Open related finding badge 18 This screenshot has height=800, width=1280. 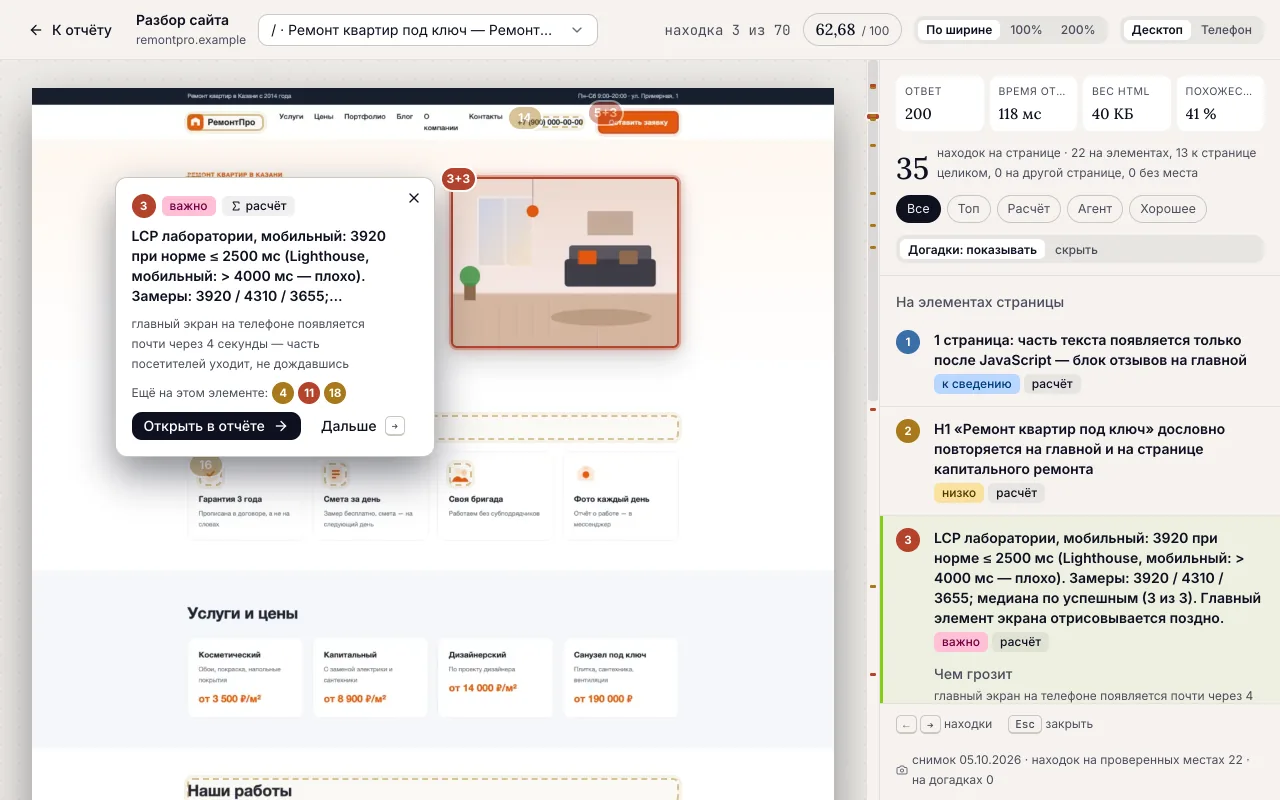click(335, 393)
